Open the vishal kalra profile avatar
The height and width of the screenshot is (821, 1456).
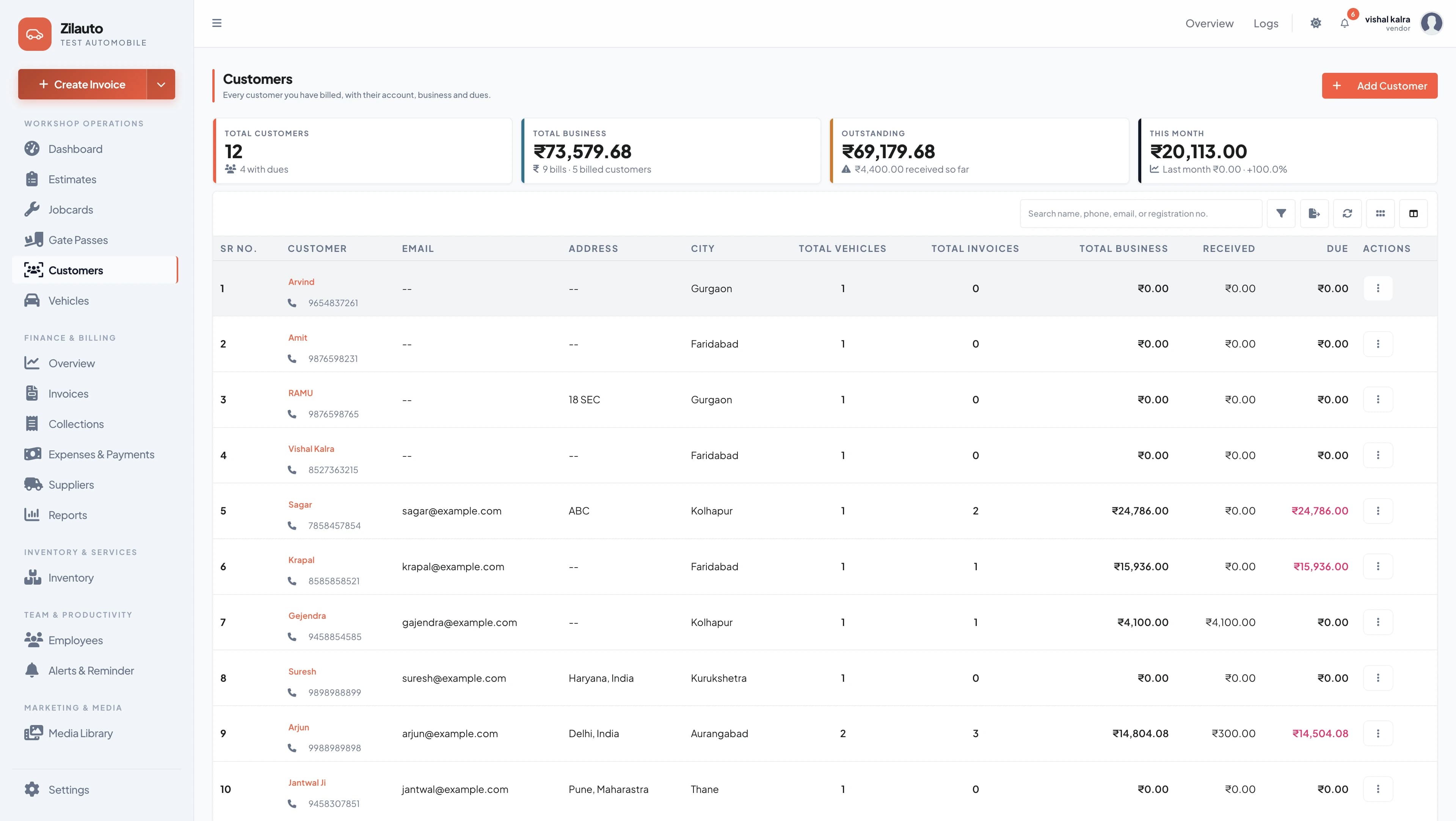pos(1431,23)
